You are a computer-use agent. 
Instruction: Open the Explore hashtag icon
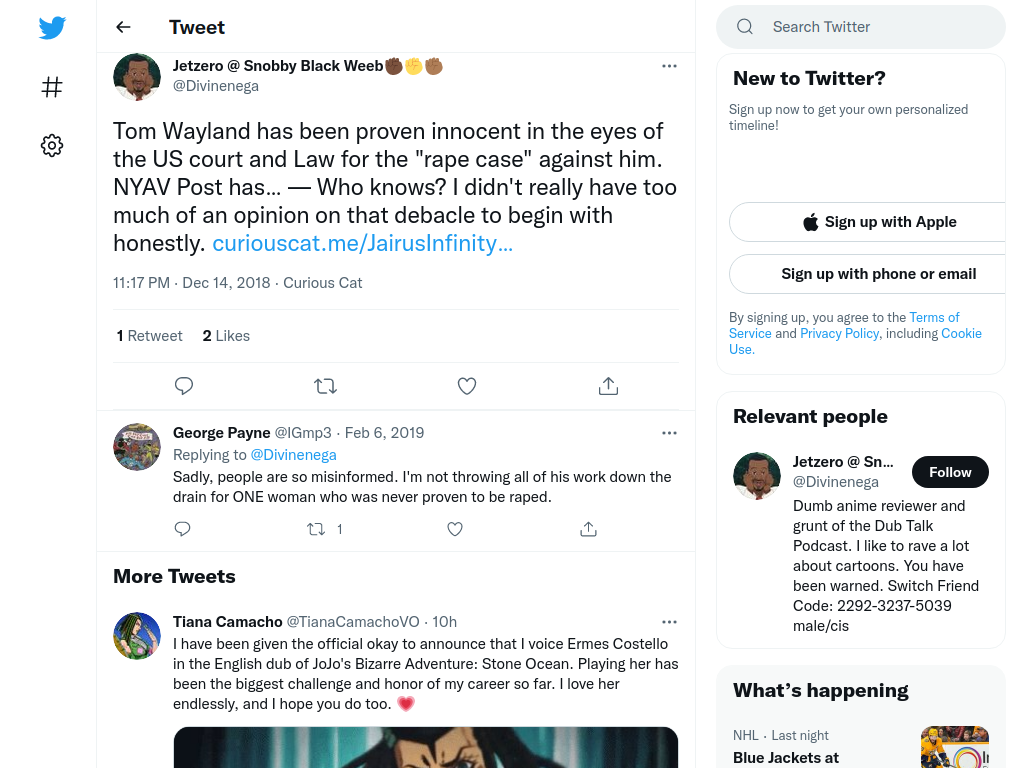(52, 87)
